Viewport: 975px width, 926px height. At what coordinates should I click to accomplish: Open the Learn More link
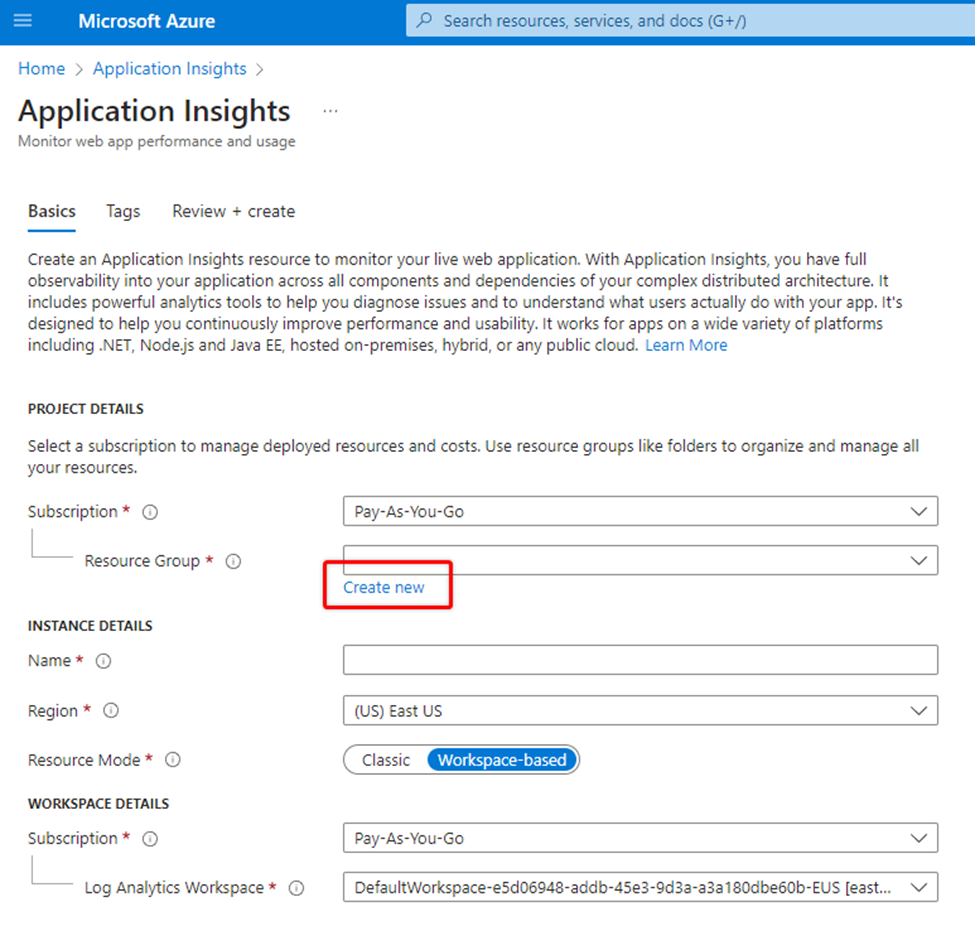(x=686, y=345)
